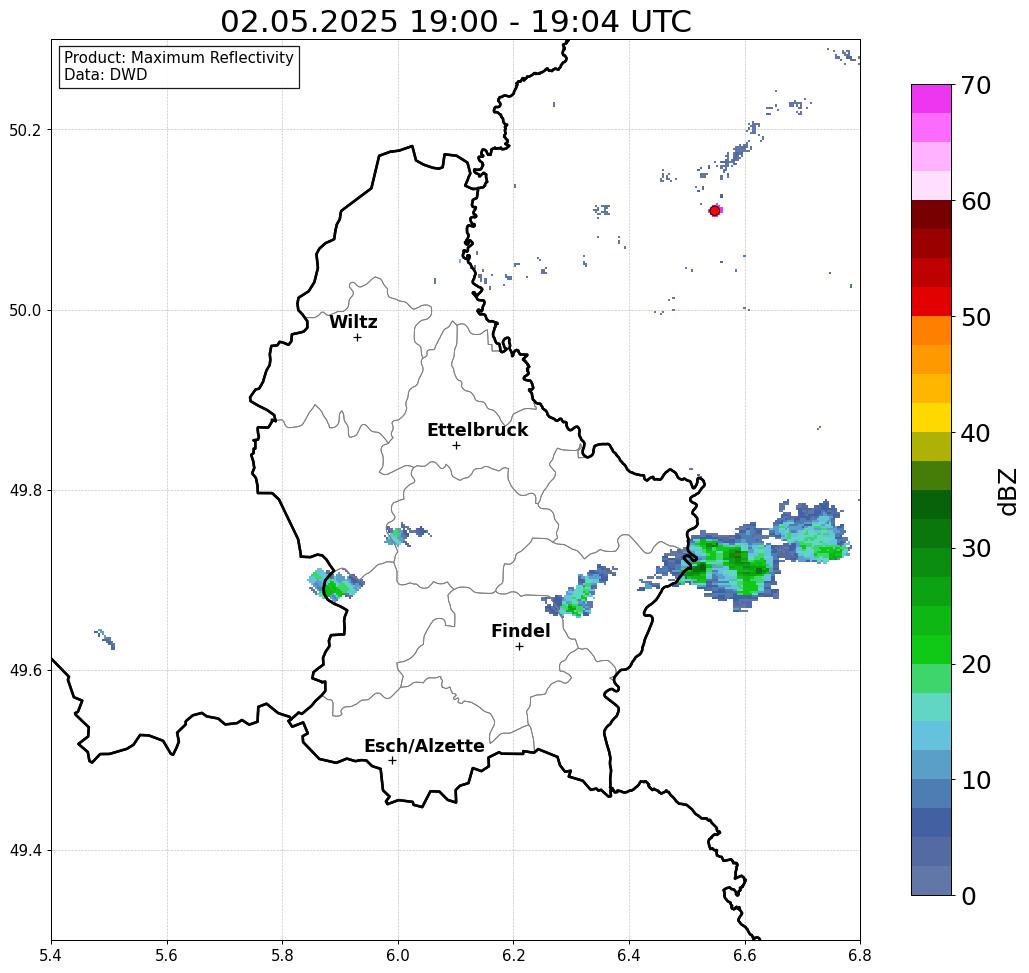Click the yellow colorbar segment above 40
1029x973 pixels.
(931, 417)
